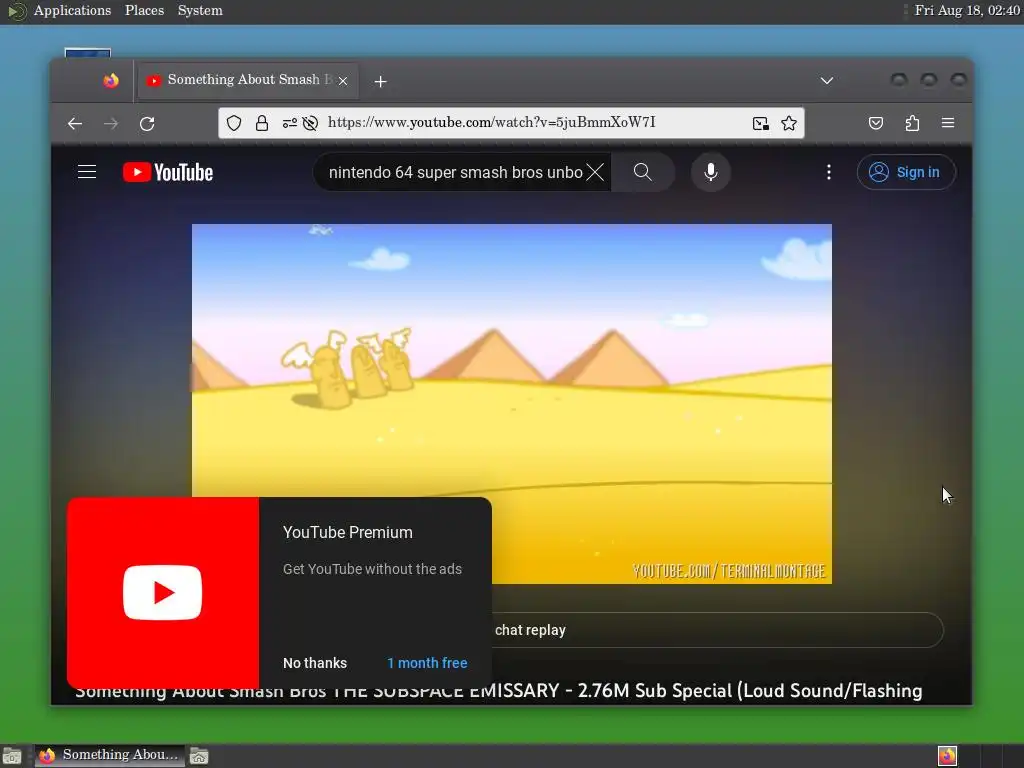The image size is (1024, 768).
Task: Clear the YouTube search query with X
Action: 595,172
